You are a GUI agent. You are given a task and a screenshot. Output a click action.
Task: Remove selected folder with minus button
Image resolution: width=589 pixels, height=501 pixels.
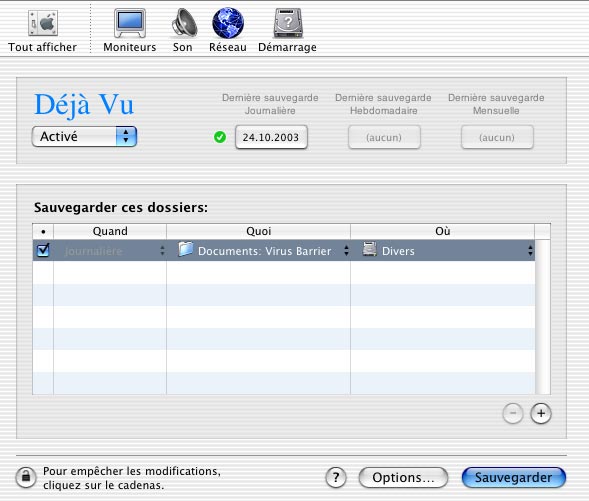(x=513, y=413)
